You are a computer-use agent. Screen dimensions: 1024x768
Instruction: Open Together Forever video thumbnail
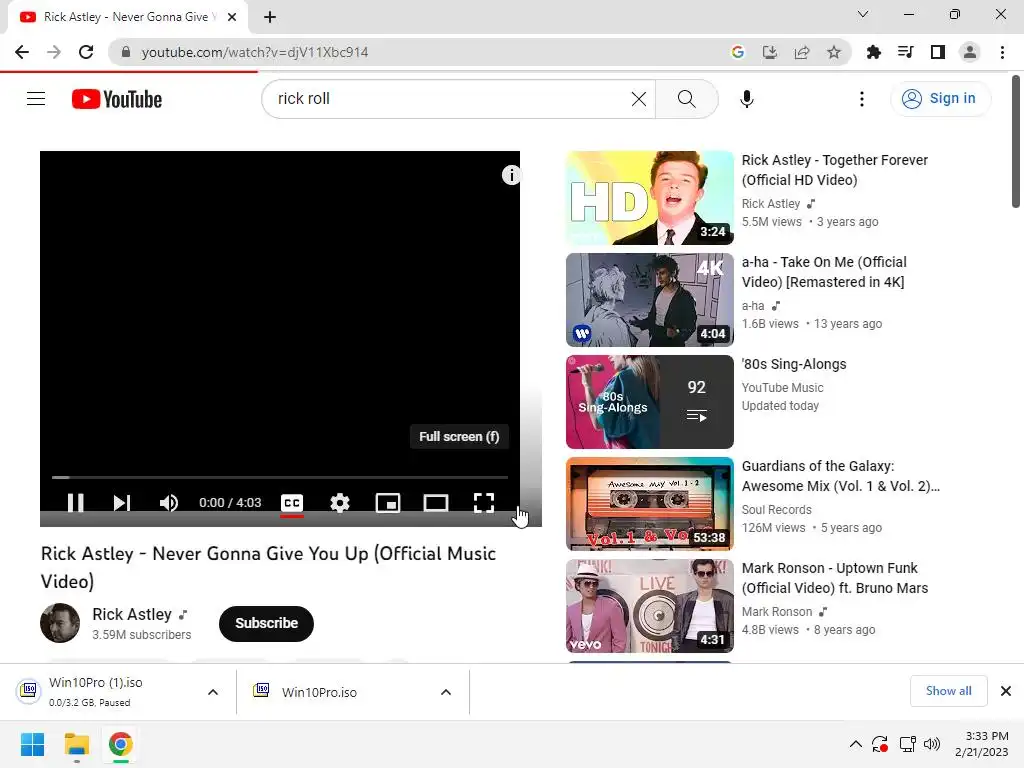coord(650,198)
